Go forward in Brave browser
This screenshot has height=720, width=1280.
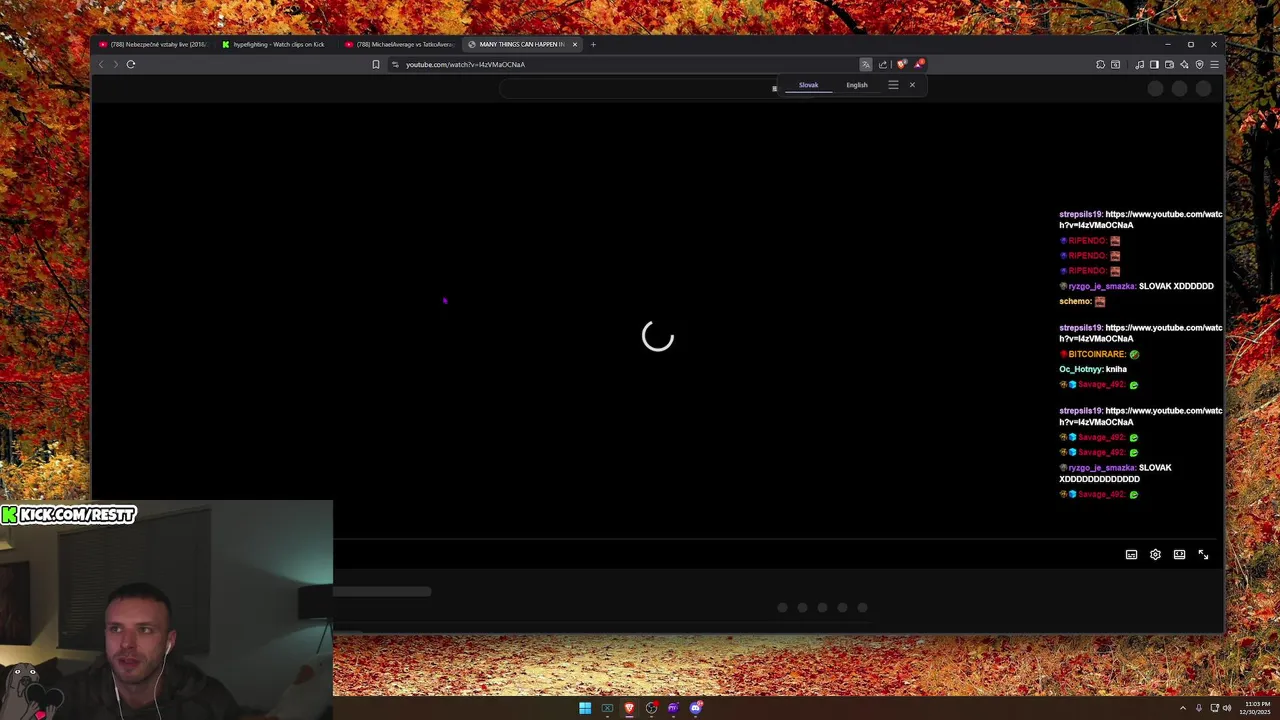(x=116, y=64)
